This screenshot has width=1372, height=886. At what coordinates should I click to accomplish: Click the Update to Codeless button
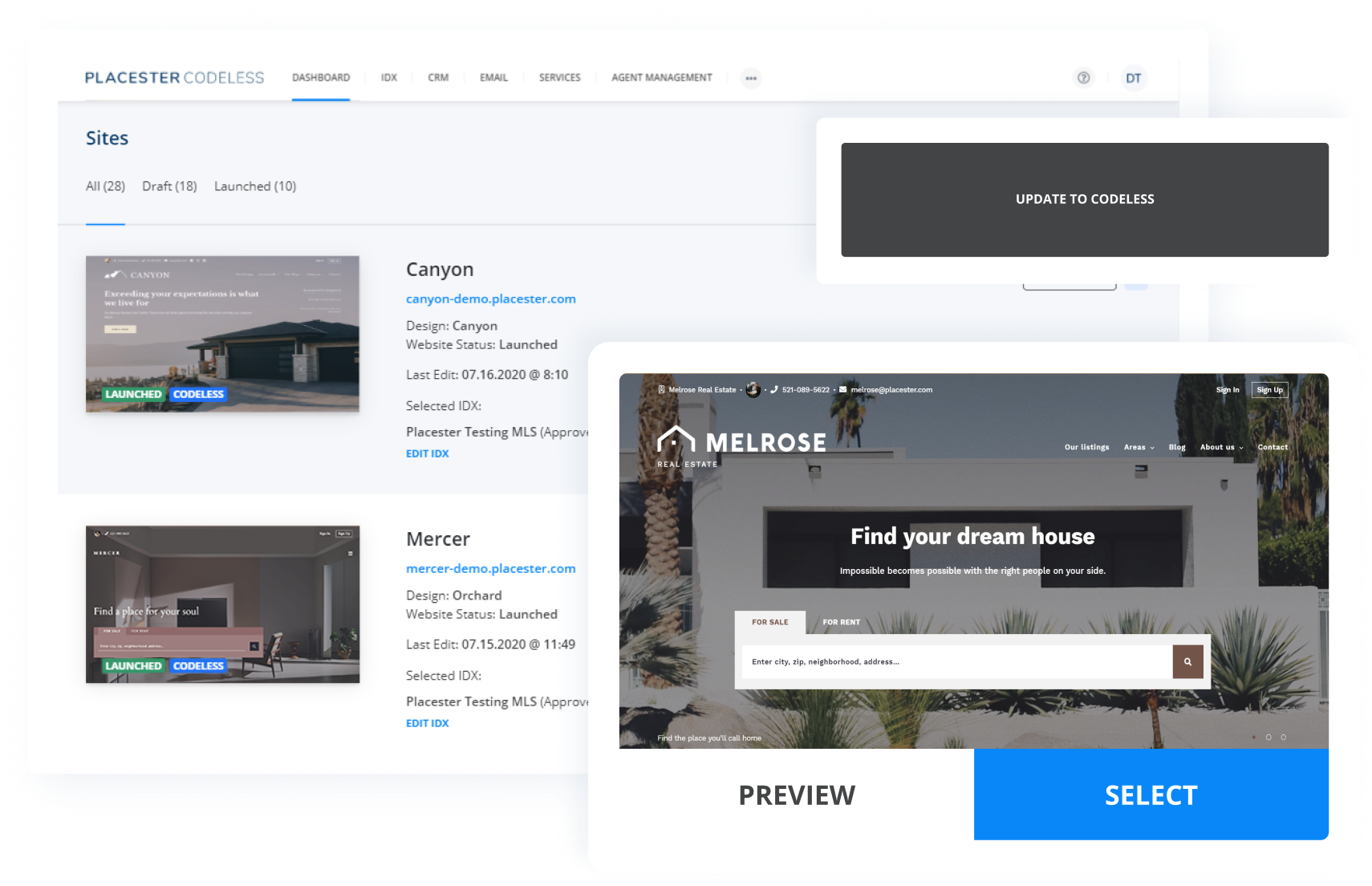(1084, 200)
